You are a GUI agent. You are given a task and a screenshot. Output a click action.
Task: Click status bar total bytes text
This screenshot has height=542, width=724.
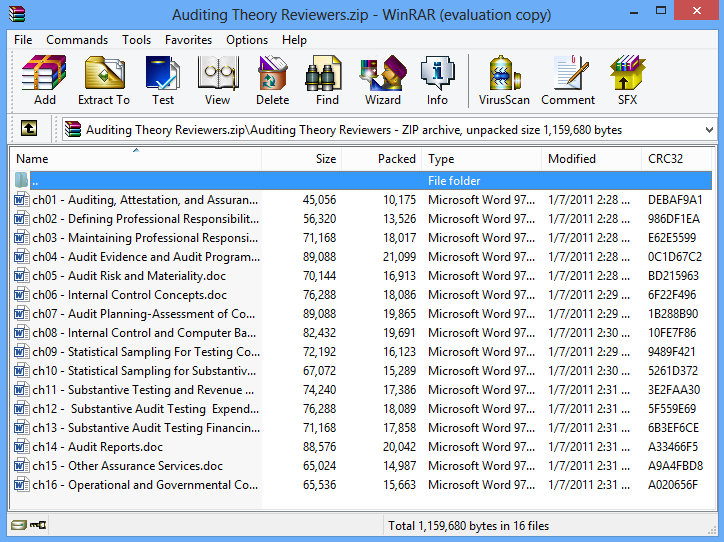click(468, 526)
